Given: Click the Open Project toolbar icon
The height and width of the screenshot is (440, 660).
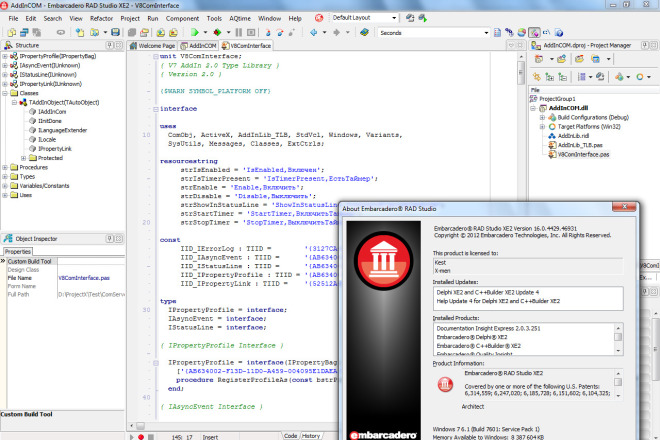Looking at the screenshot, I should (144, 32).
